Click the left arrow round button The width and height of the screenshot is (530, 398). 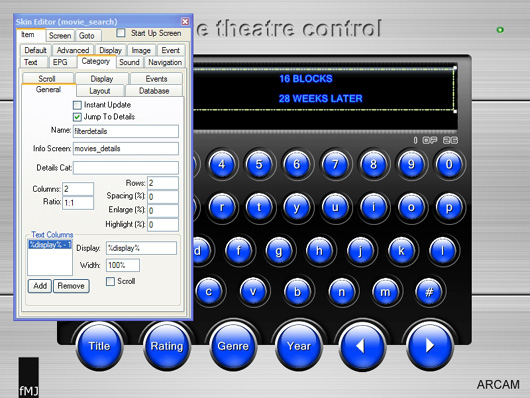click(362, 346)
